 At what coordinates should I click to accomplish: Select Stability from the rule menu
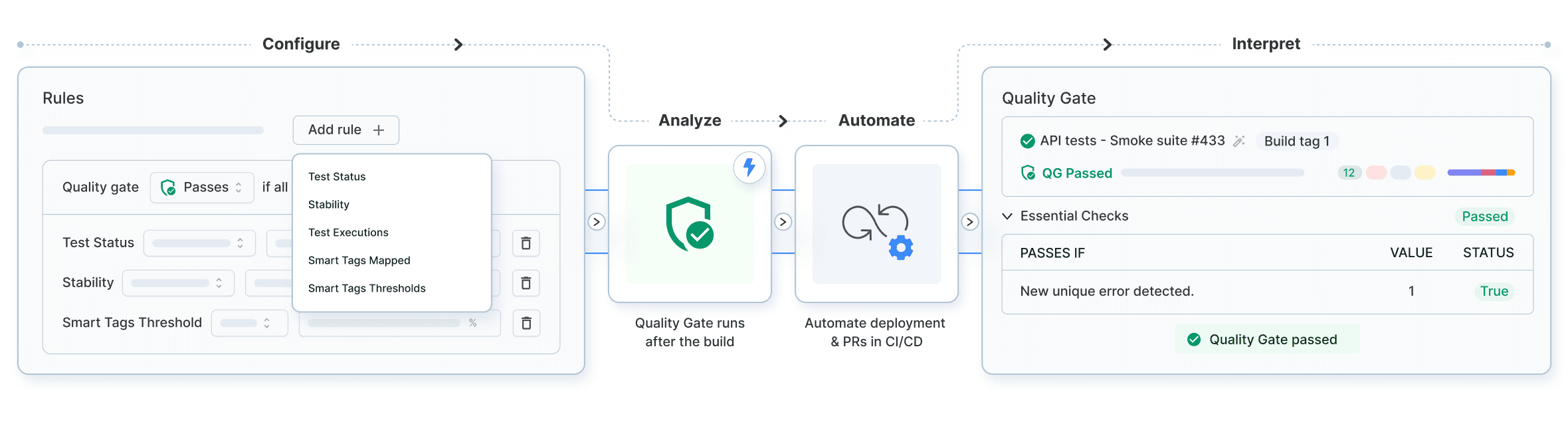(329, 205)
